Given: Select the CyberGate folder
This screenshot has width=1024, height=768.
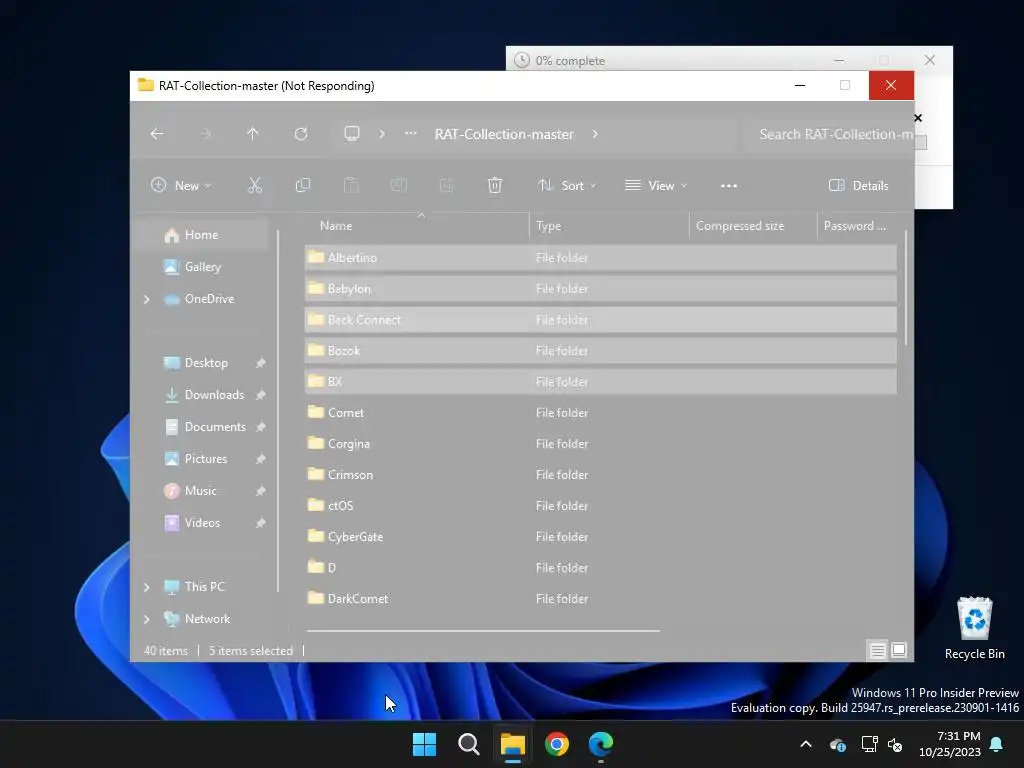Looking at the screenshot, I should (600, 537).
